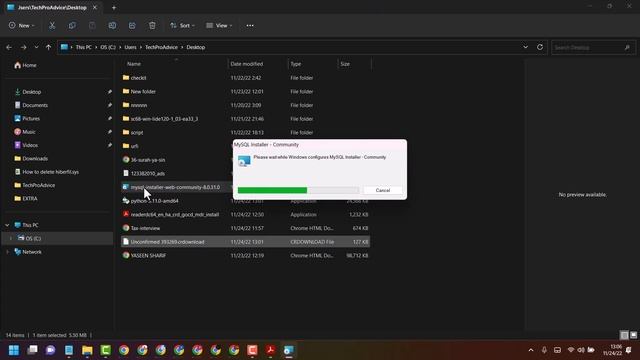
Task: Click the Copy toolbar icon
Action: (72, 25)
